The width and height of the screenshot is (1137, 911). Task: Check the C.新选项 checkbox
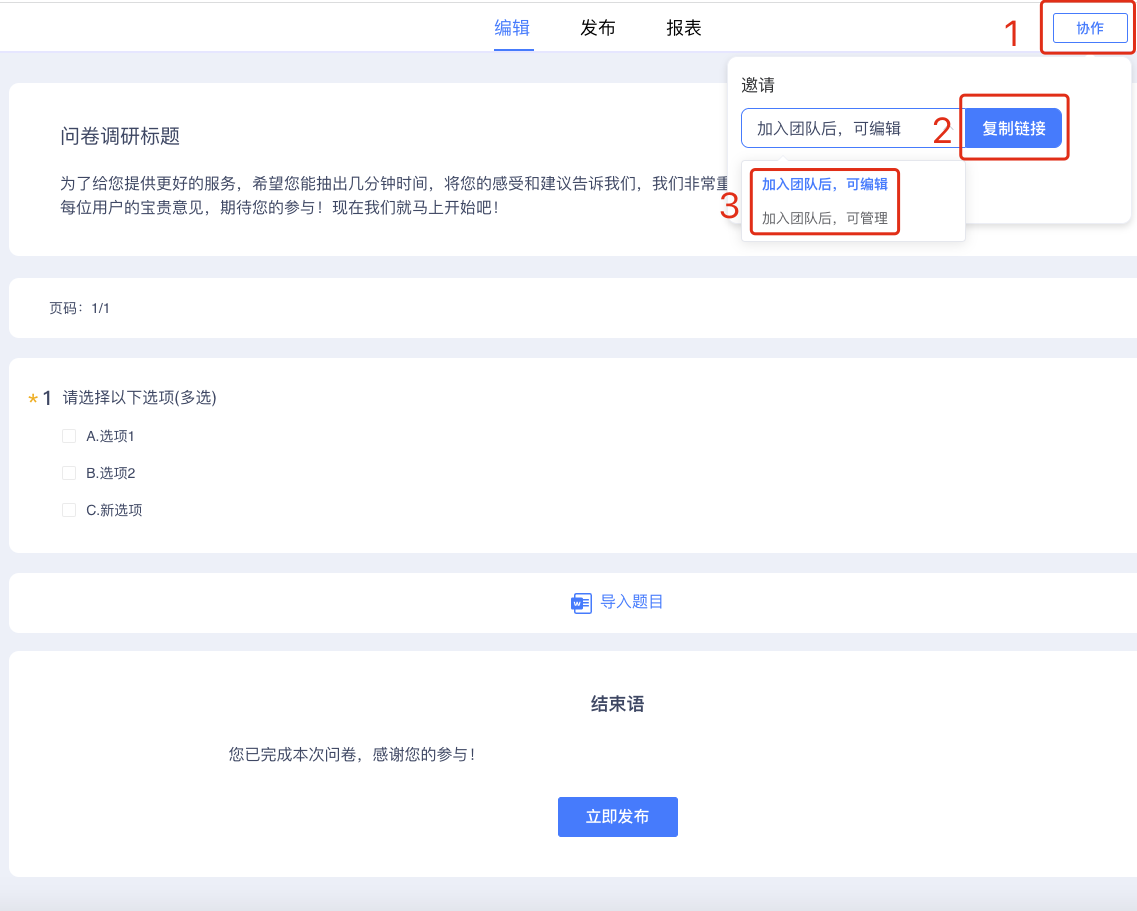point(69,510)
